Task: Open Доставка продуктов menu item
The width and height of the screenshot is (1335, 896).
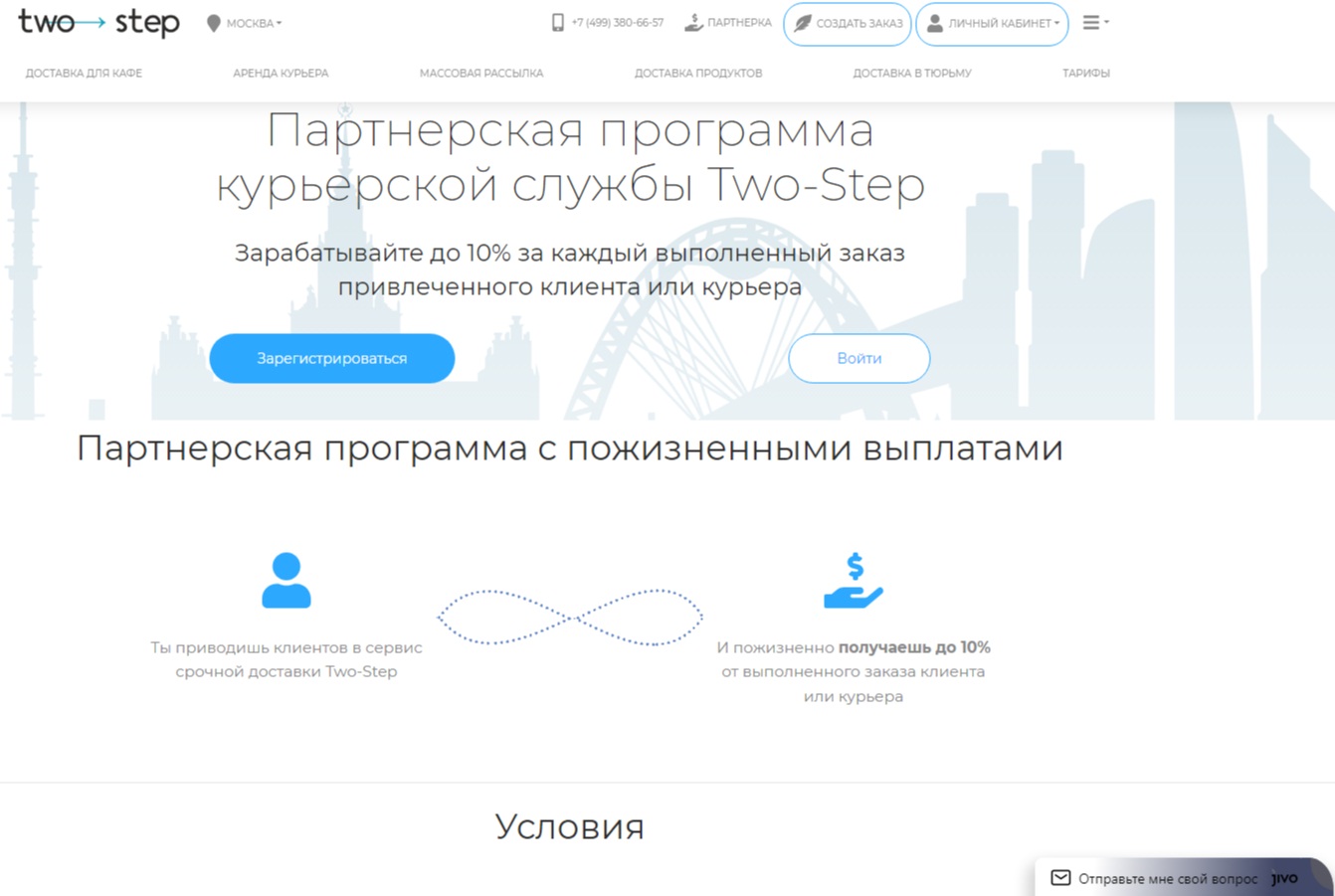Action: [698, 74]
